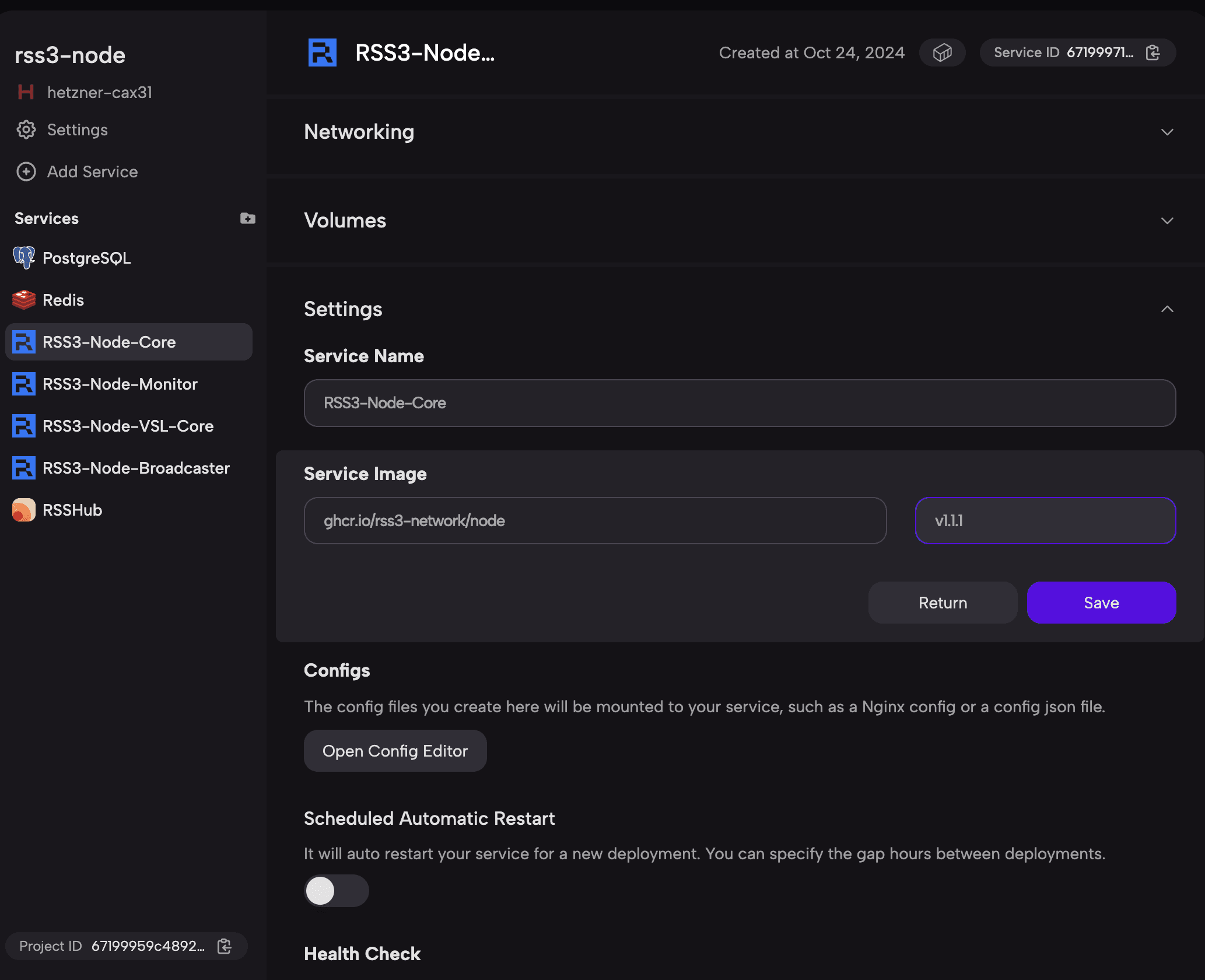Click the Service Name input field
This screenshot has width=1205, height=980.
[x=740, y=403]
